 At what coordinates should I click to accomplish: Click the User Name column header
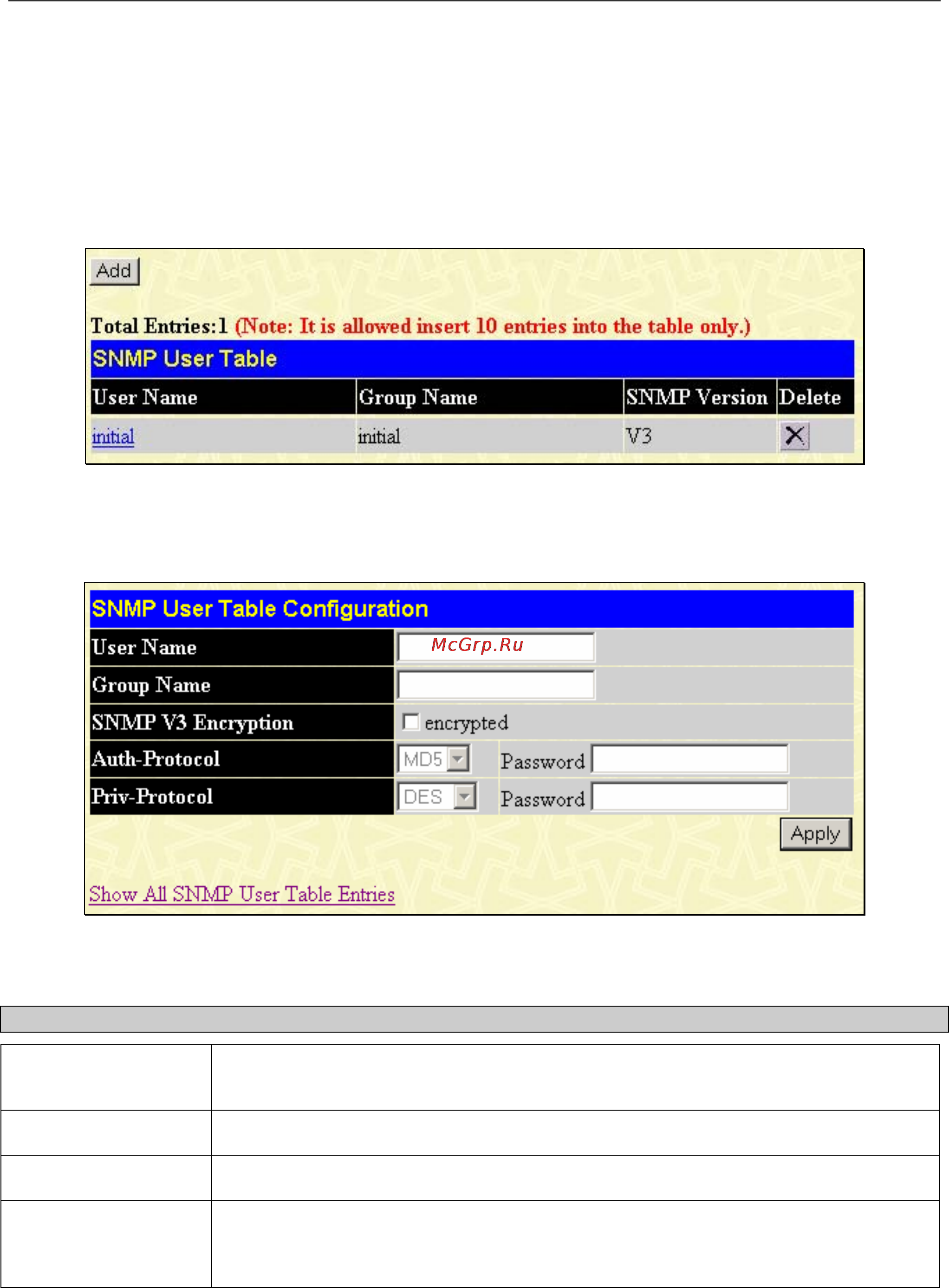[x=223, y=397]
